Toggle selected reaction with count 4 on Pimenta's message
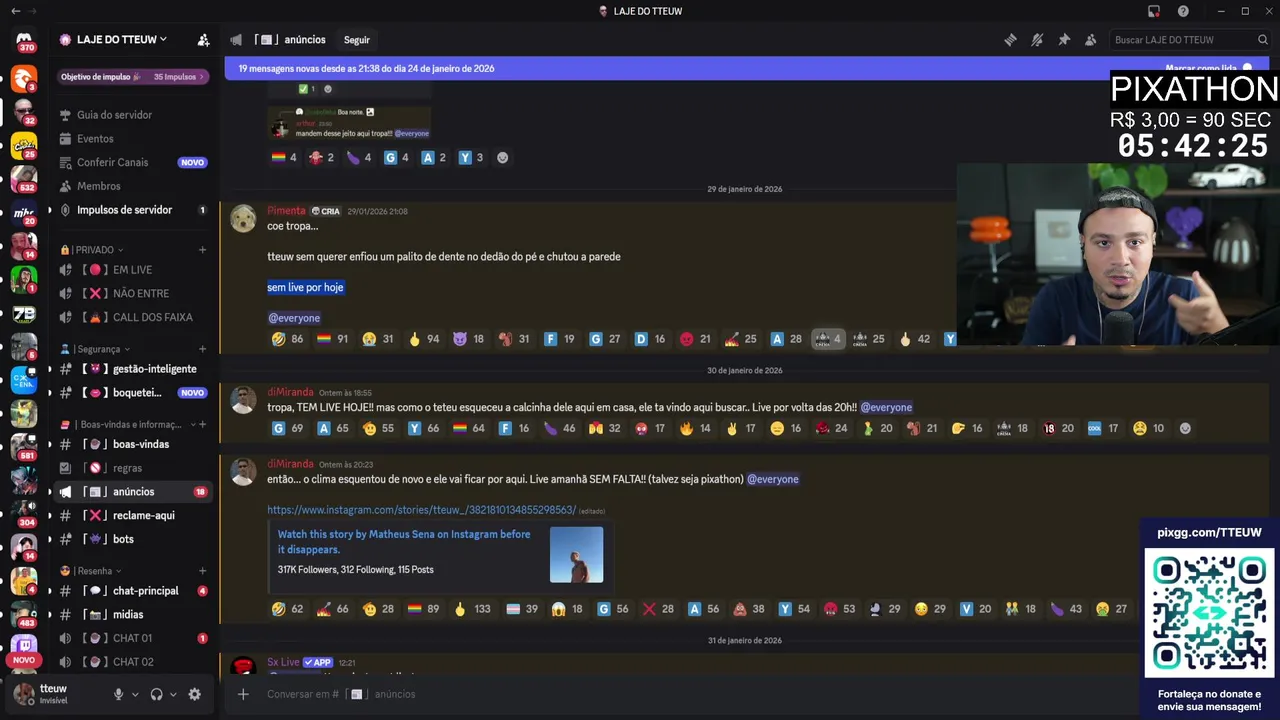 [x=828, y=339]
